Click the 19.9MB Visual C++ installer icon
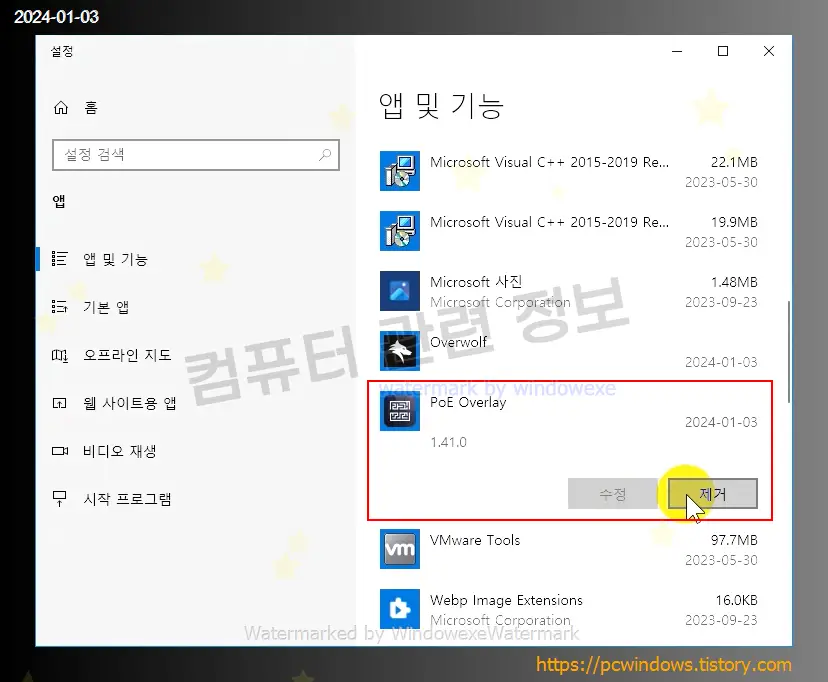828x682 pixels. 400,231
